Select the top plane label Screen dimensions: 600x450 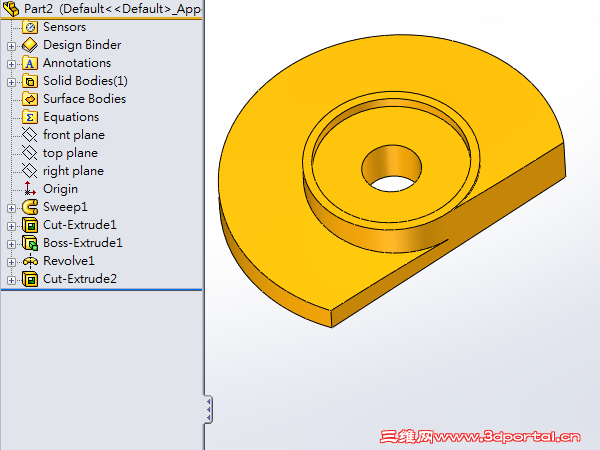pos(70,153)
